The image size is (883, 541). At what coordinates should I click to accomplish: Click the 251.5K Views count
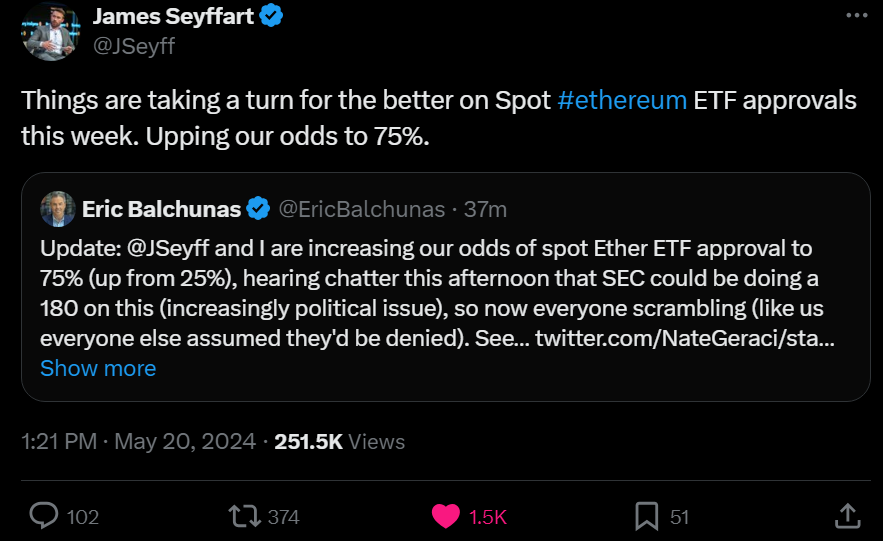coord(340,441)
